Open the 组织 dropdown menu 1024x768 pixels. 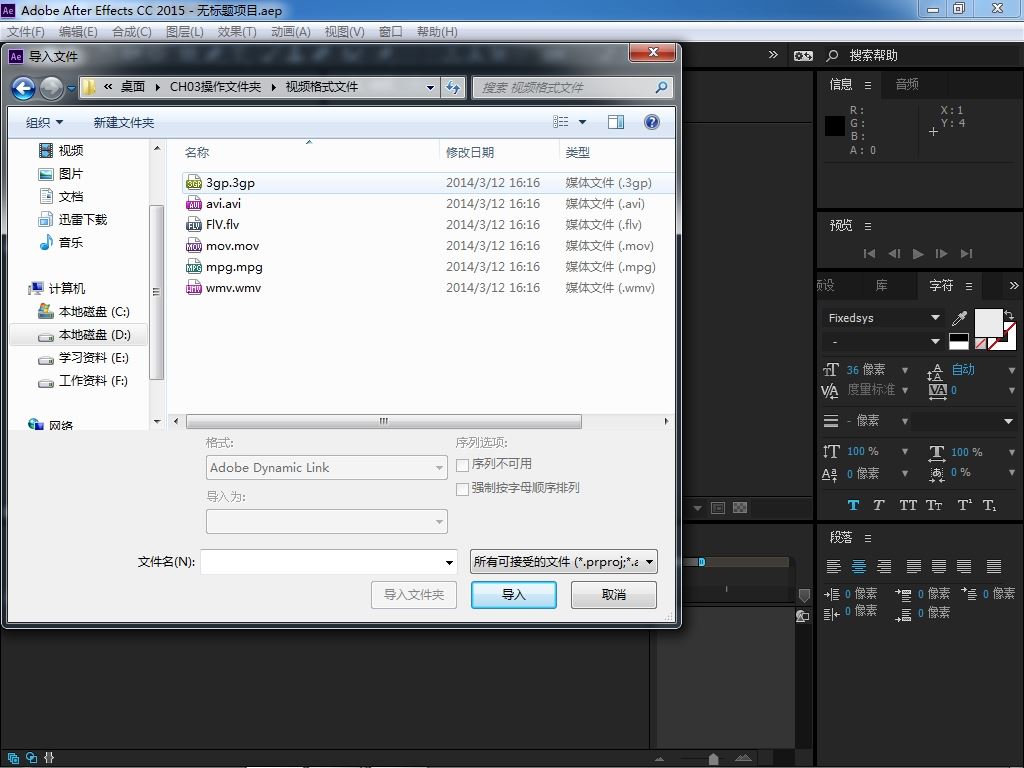tap(44, 122)
